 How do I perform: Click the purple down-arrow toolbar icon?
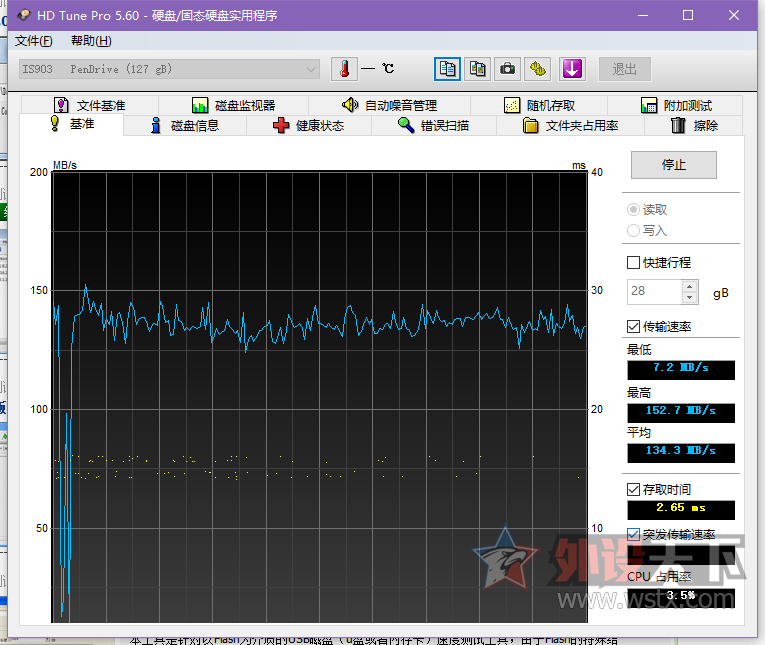click(572, 69)
